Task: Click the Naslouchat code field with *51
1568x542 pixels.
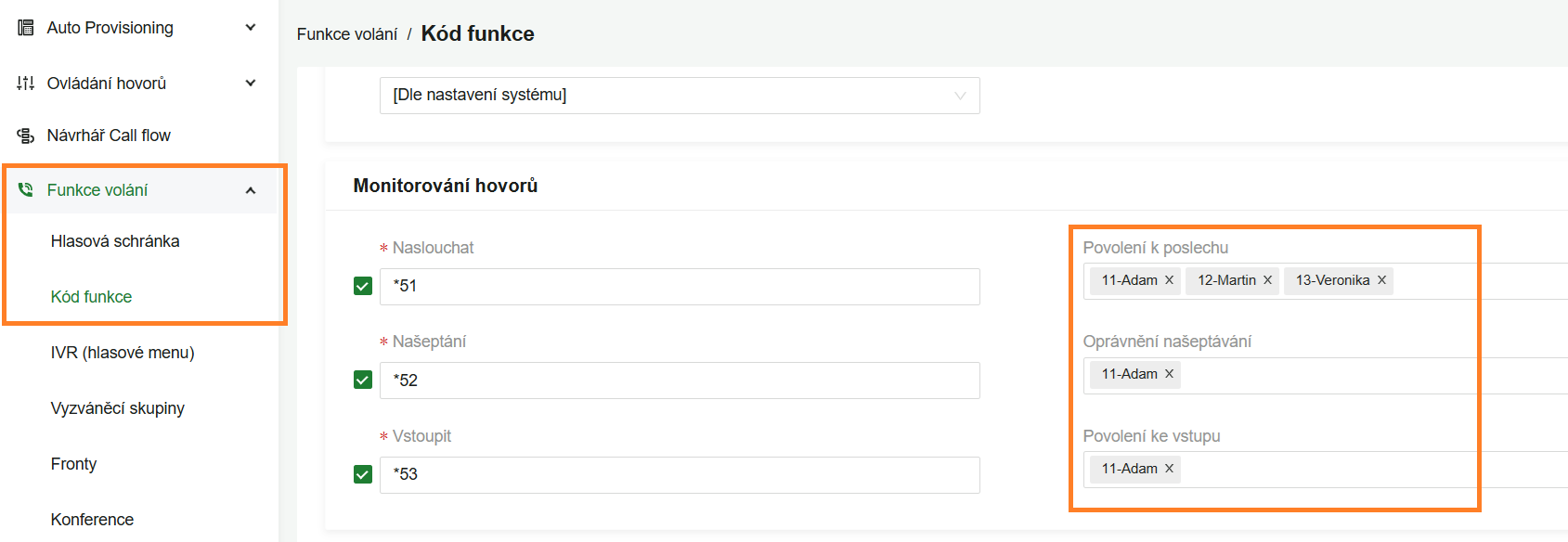Action: pos(679,287)
